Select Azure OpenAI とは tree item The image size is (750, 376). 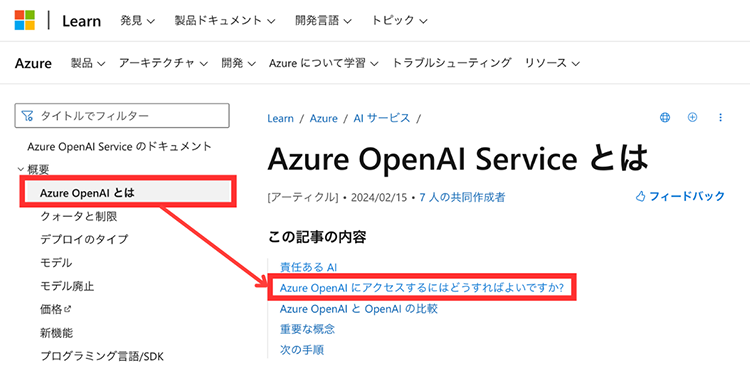[x=128, y=192]
